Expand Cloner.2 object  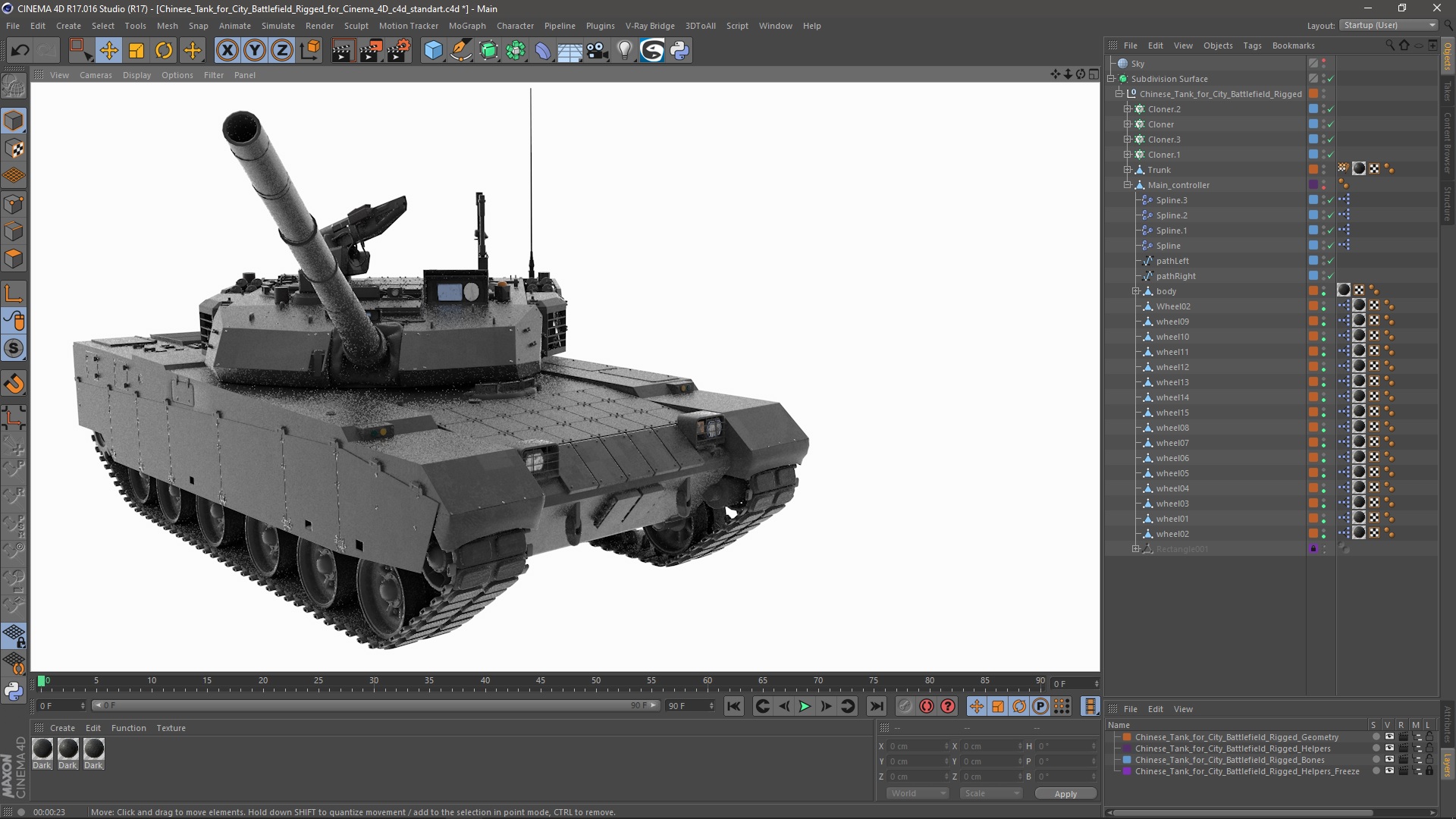pos(1128,109)
